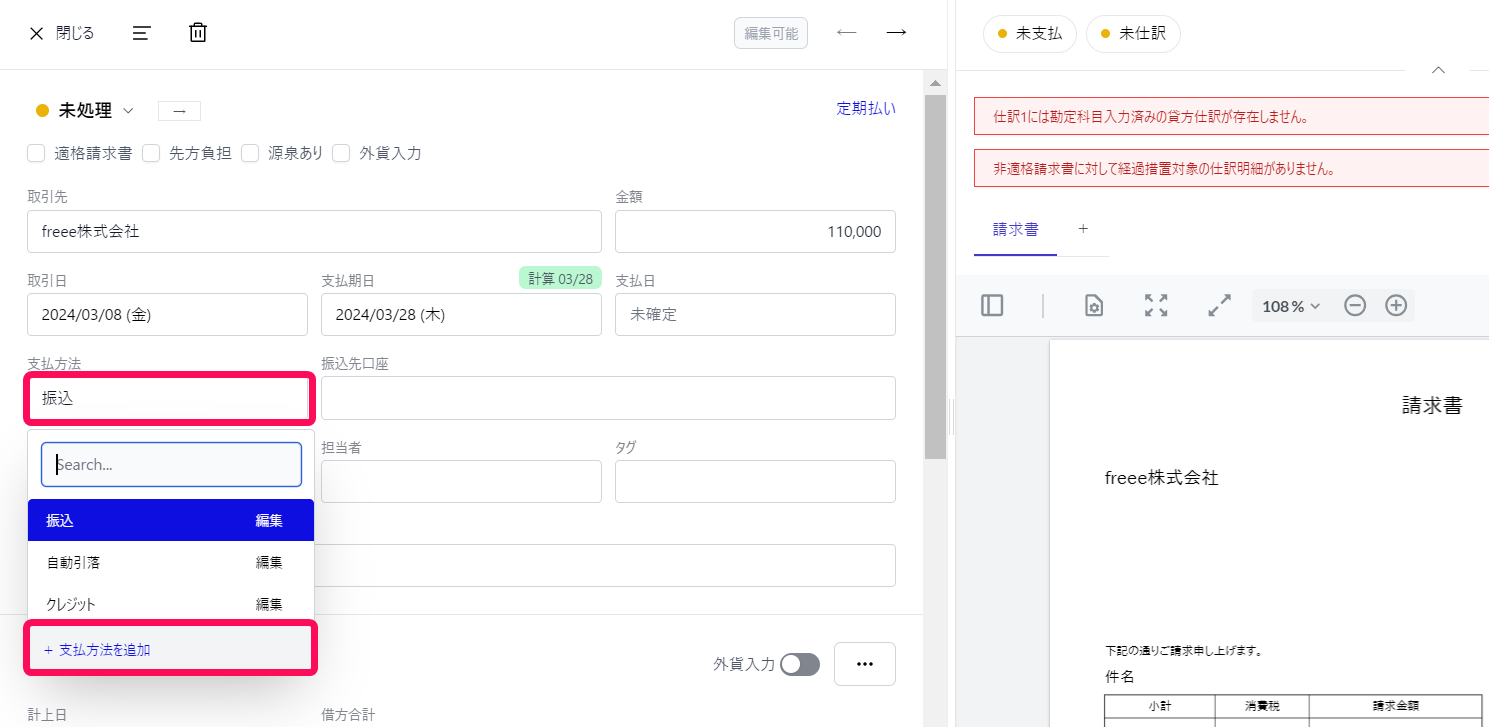The width and height of the screenshot is (1489, 727).
Task: Toggle the 外貨入力 switch
Action: coord(800,664)
